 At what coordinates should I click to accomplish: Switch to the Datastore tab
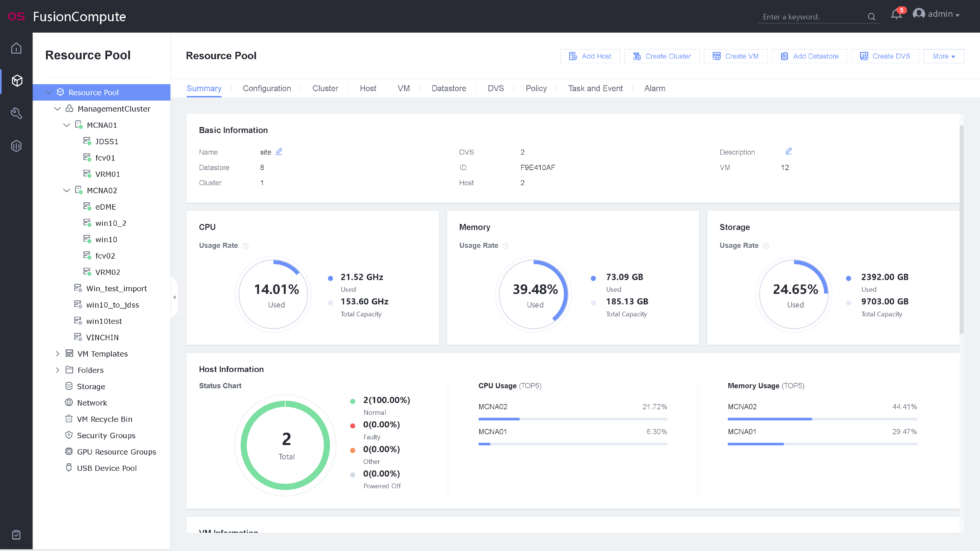448,89
